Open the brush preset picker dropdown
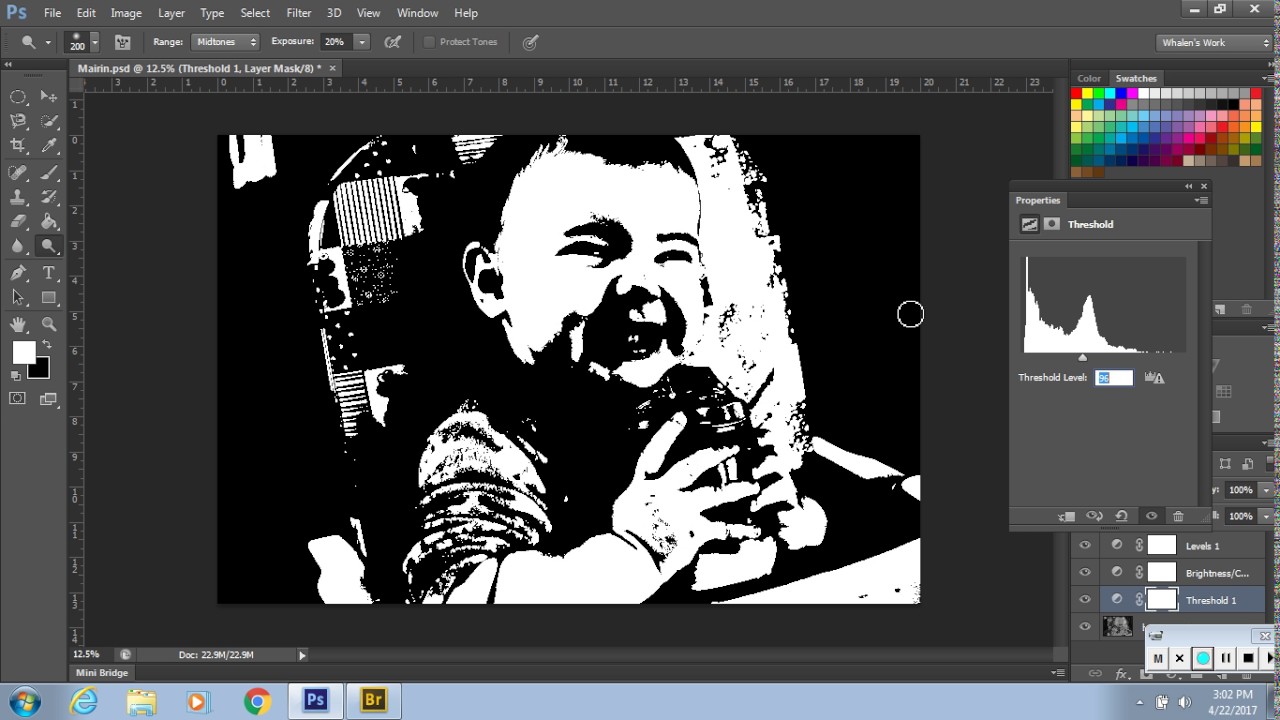The width and height of the screenshot is (1280, 720). coord(95,42)
